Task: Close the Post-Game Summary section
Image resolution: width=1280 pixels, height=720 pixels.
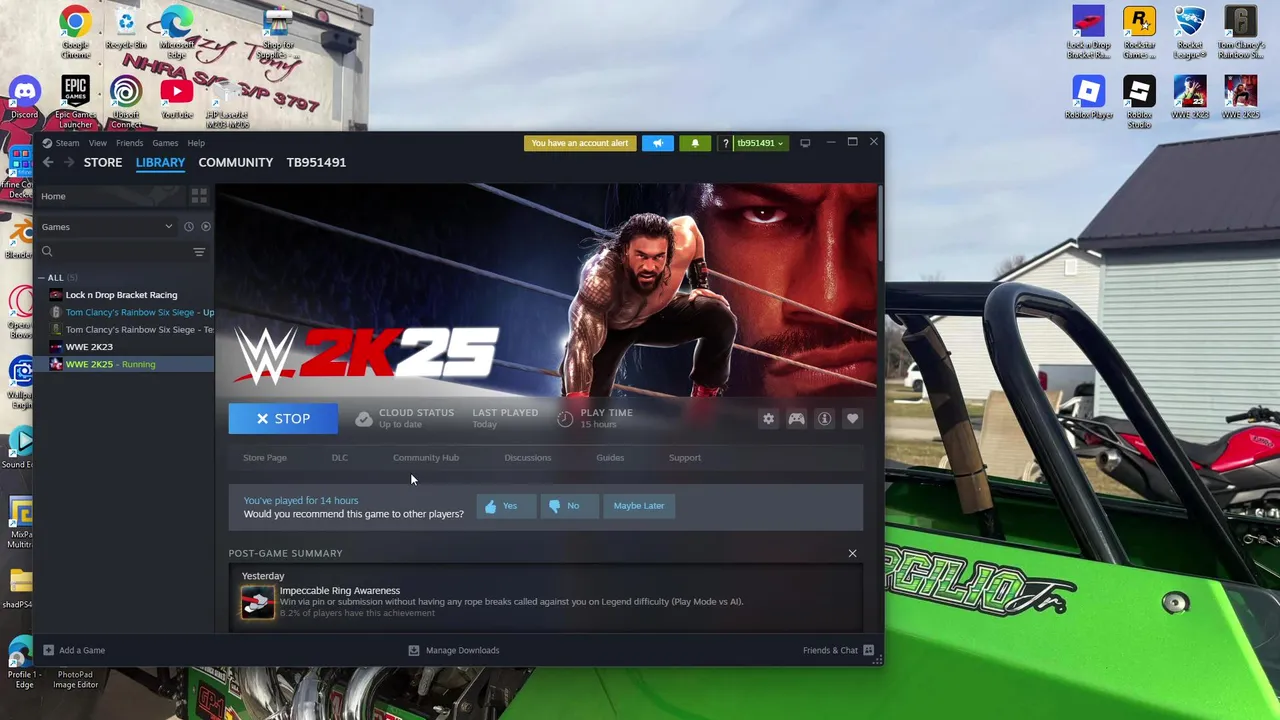Action: coord(852,553)
